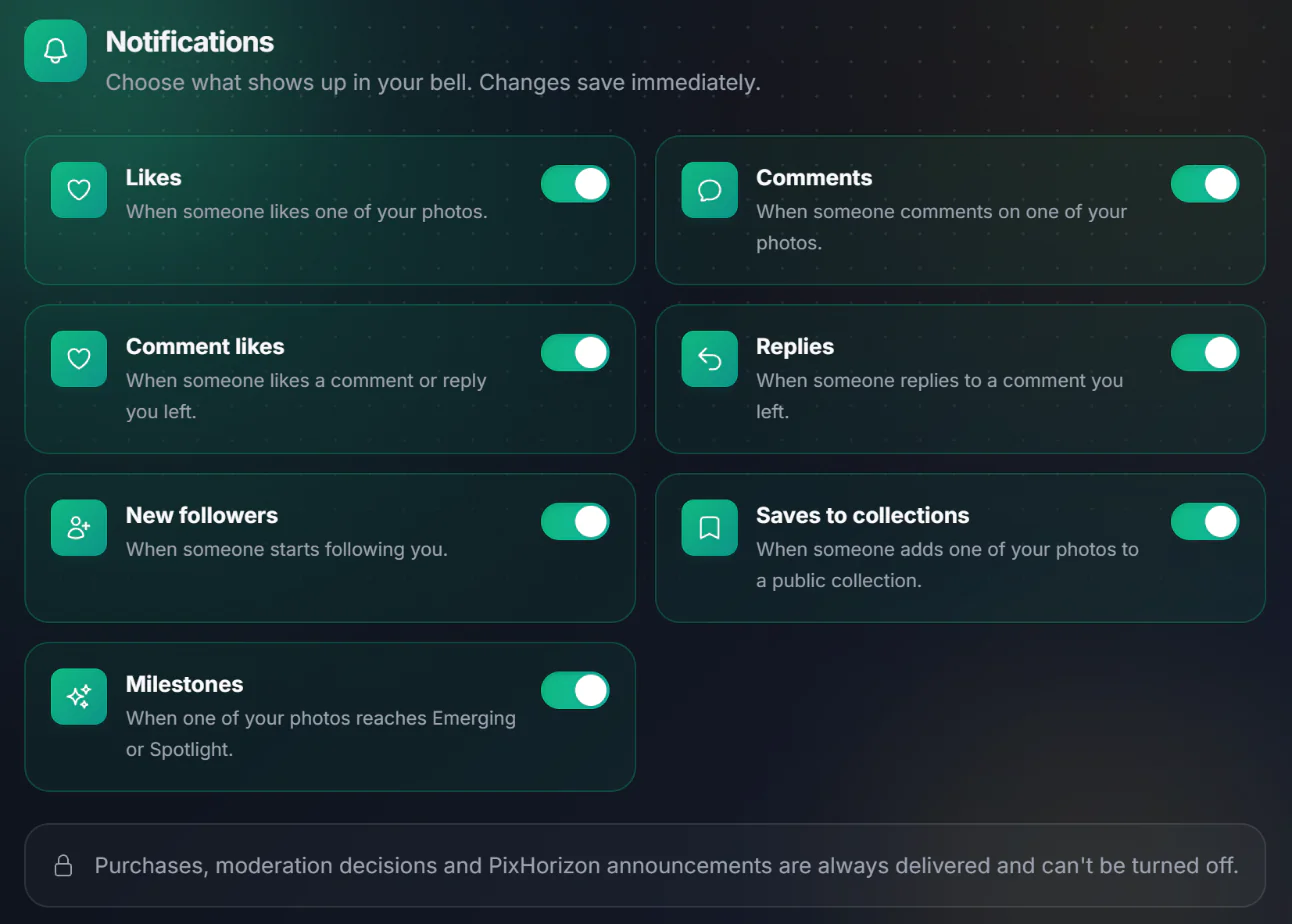Click the heart icon on Comment likes card
This screenshot has height=924, width=1292.
pyautogui.click(x=79, y=359)
